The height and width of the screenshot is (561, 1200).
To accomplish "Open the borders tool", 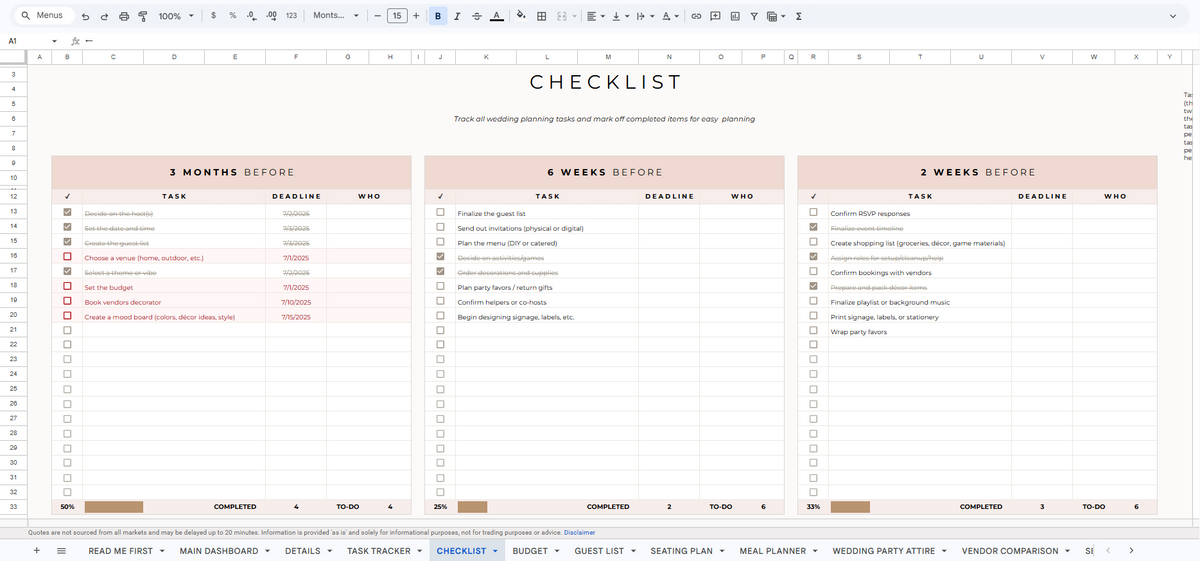I will click(x=541, y=16).
